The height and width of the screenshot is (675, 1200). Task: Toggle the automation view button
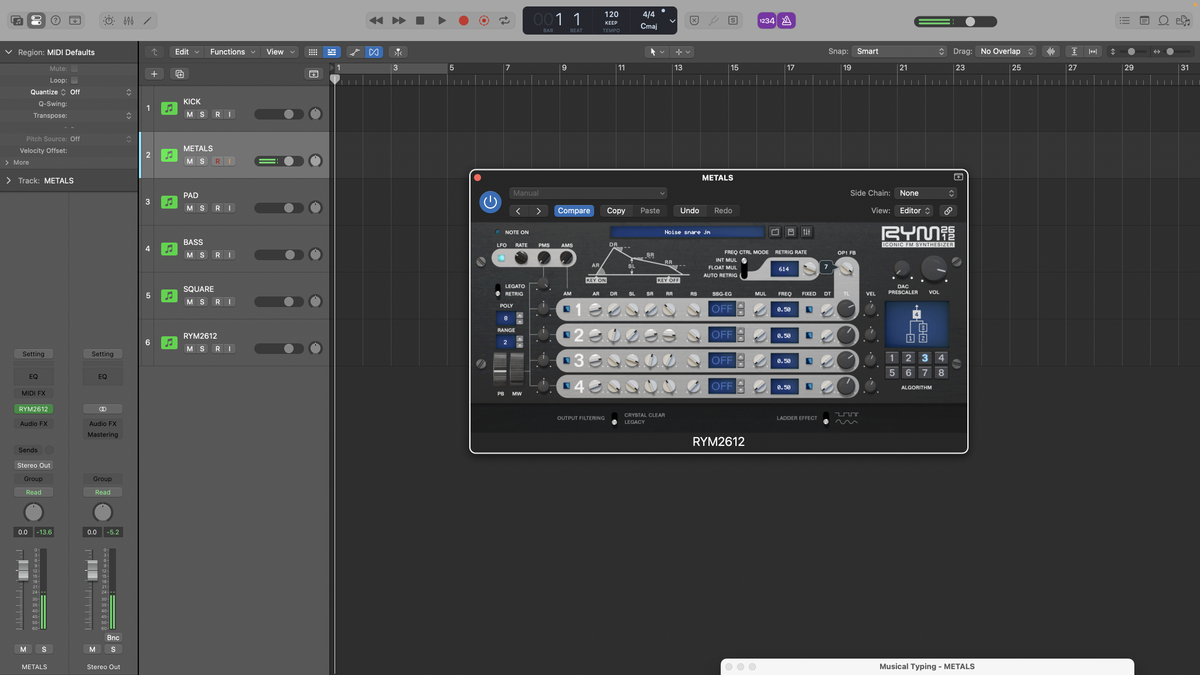(353, 52)
